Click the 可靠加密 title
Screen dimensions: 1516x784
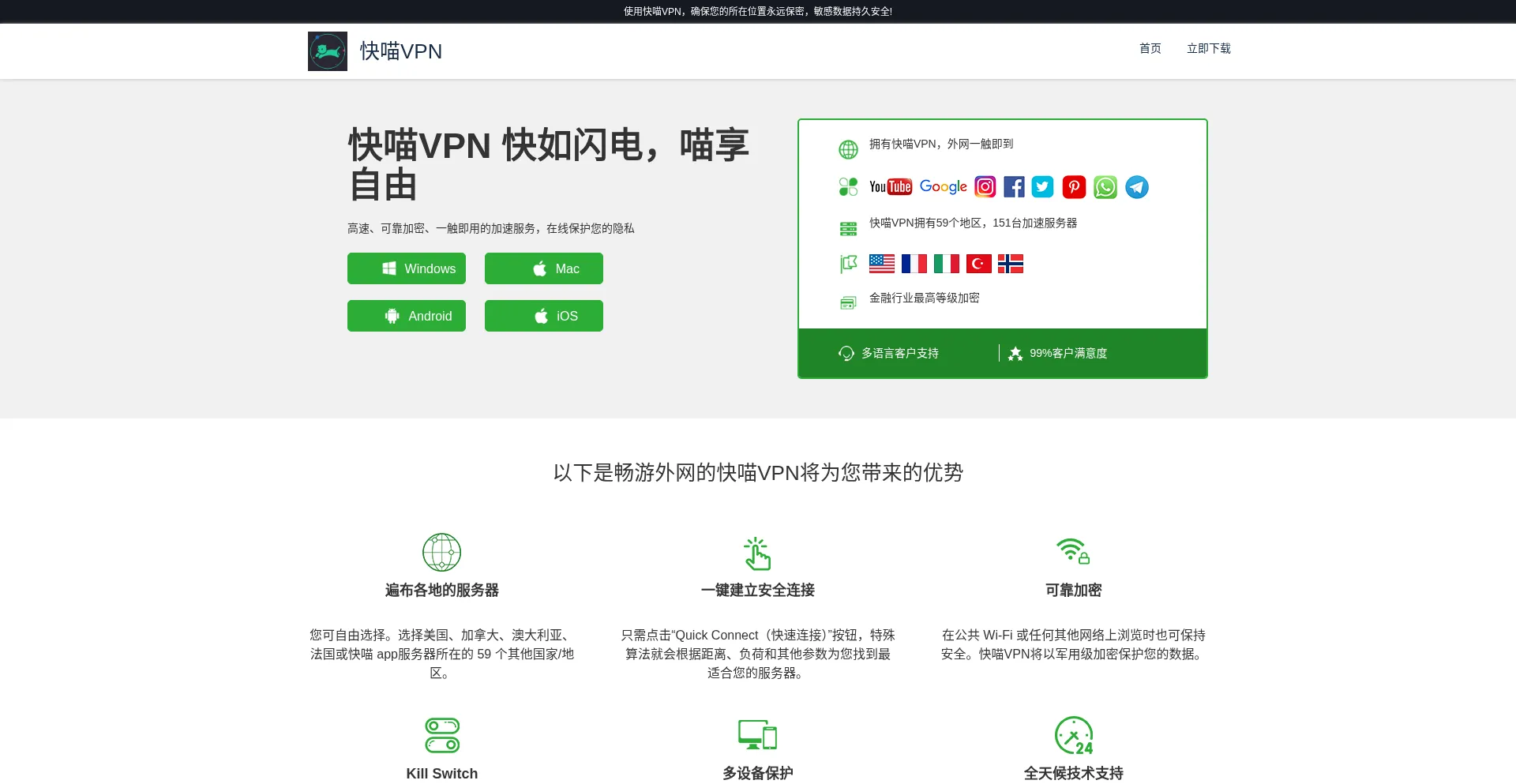click(1074, 590)
